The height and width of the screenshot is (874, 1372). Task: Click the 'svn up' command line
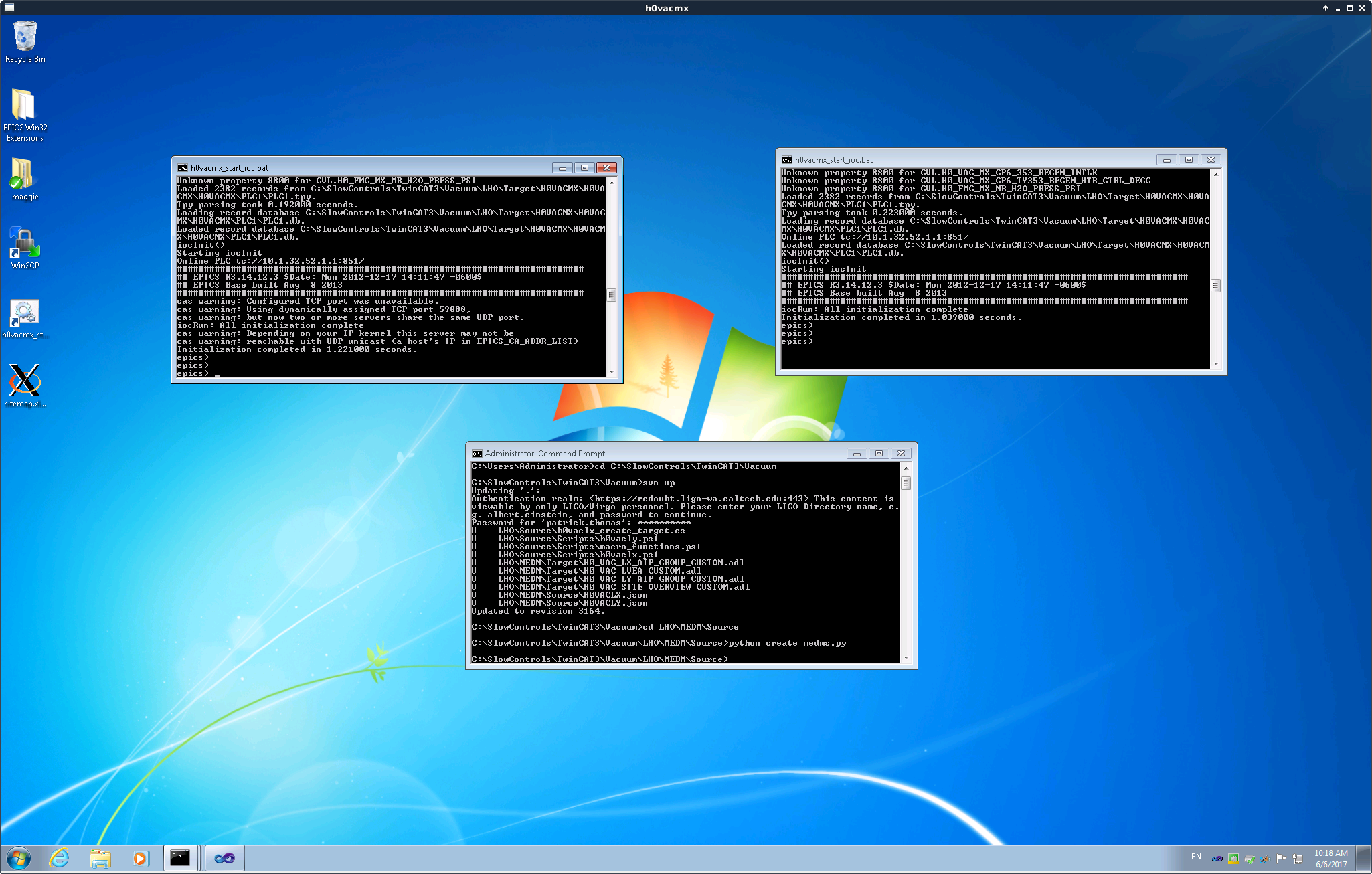pos(573,483)
